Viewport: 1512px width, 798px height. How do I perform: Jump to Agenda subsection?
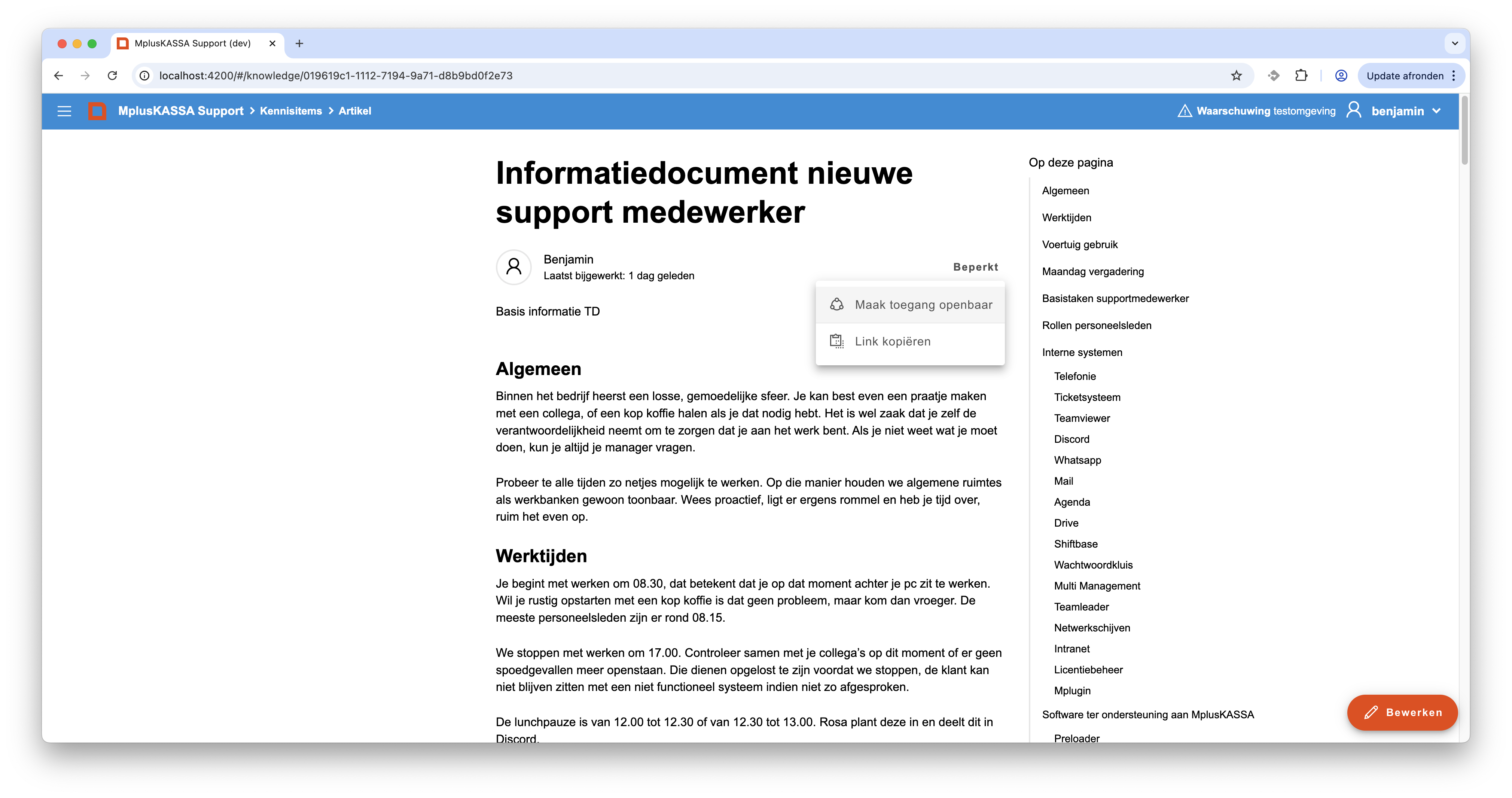coord(1072,502)
